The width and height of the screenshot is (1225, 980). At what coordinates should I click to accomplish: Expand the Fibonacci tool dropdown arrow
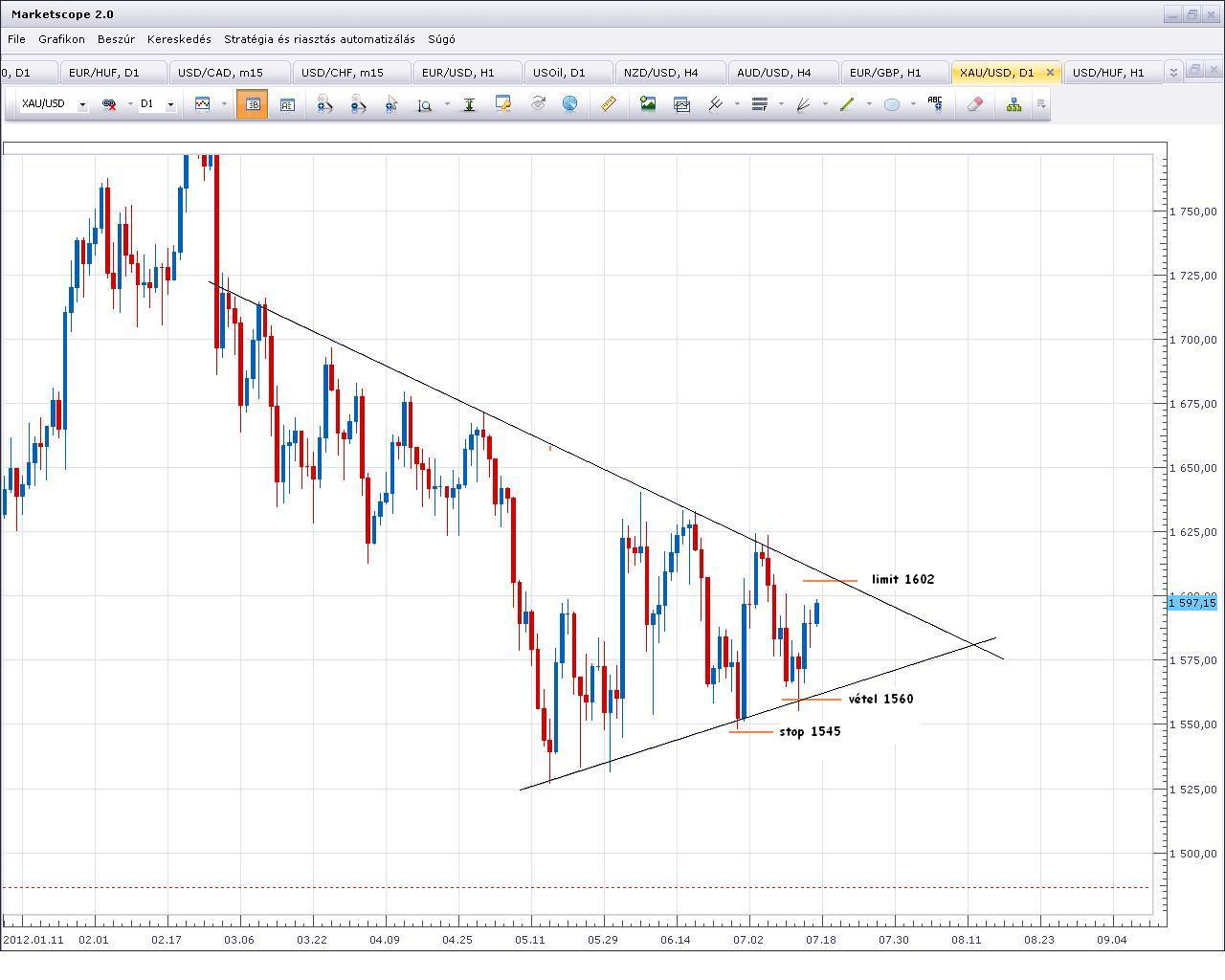(x=781, y=104)
